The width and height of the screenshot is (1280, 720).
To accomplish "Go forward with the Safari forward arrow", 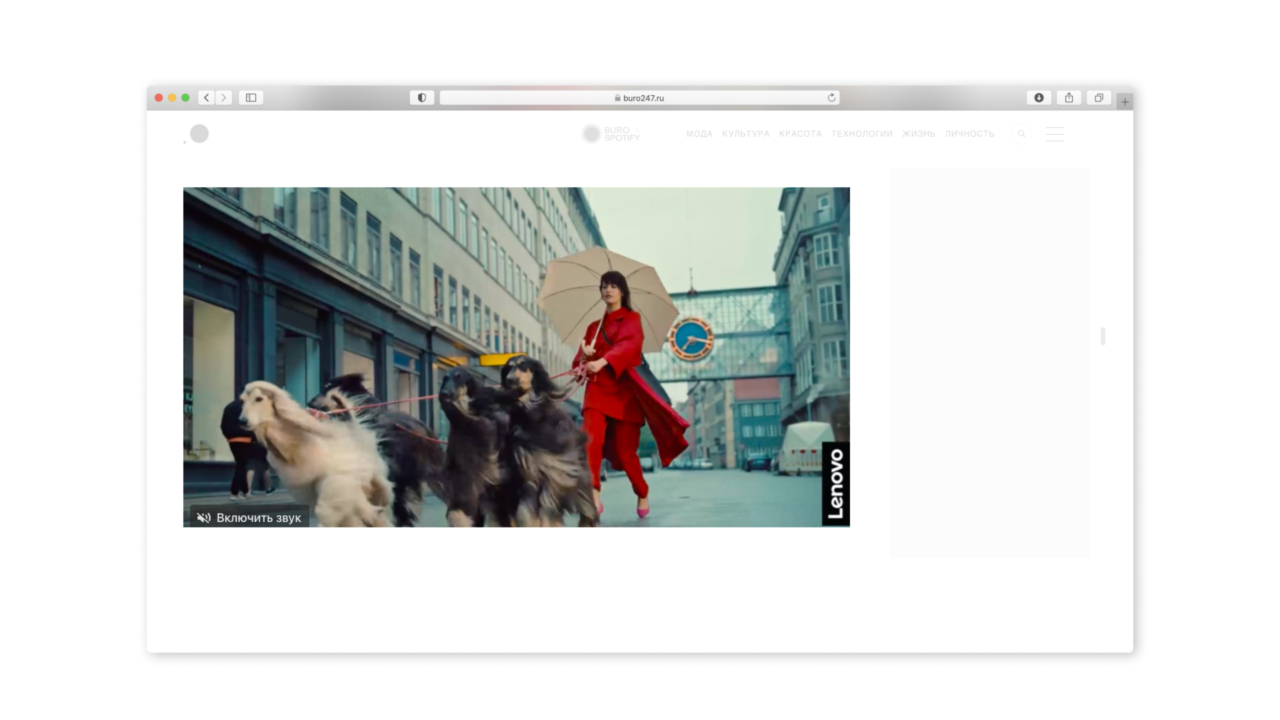I will tap(224, 98).
